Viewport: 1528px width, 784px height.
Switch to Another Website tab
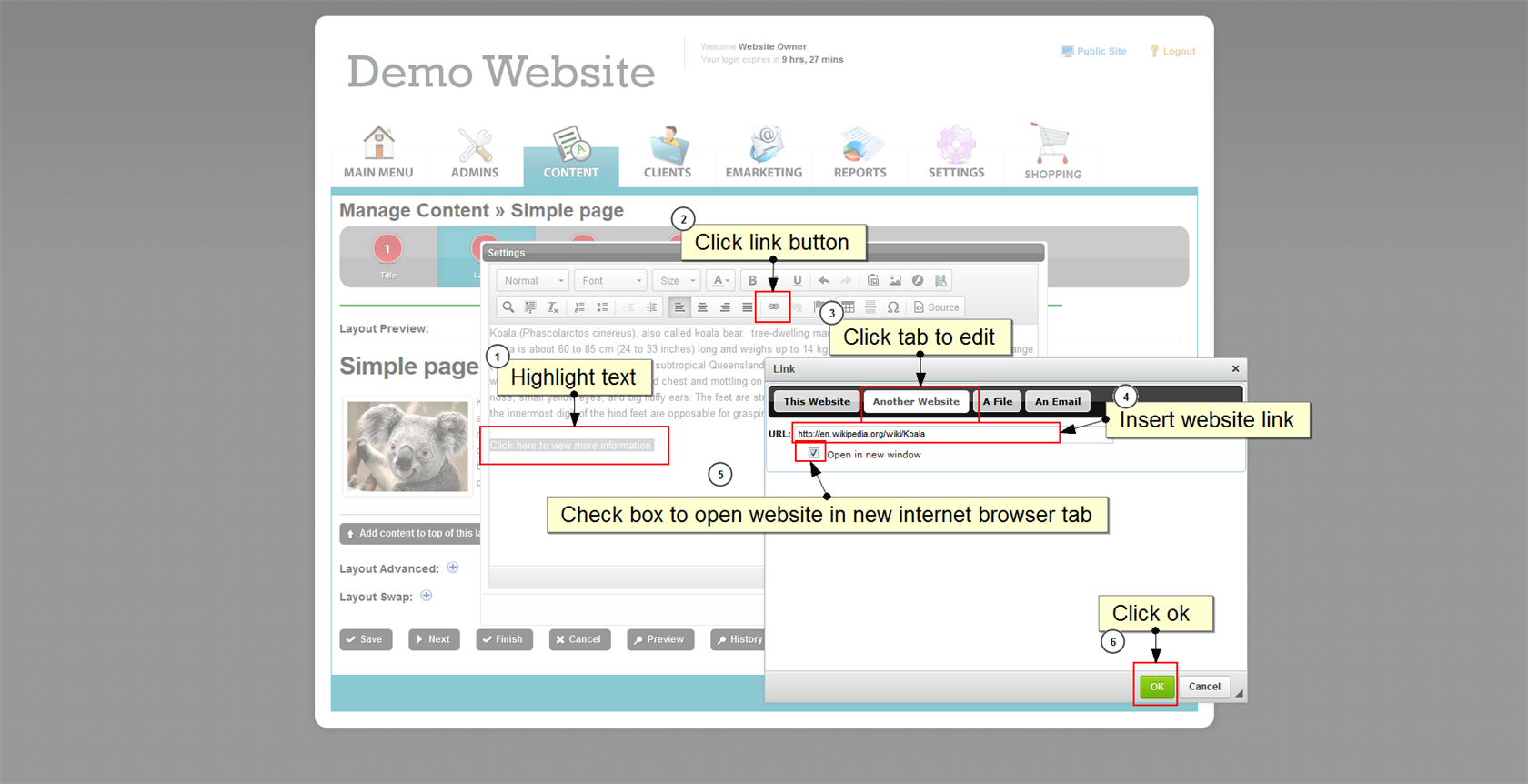click(916, 401)
